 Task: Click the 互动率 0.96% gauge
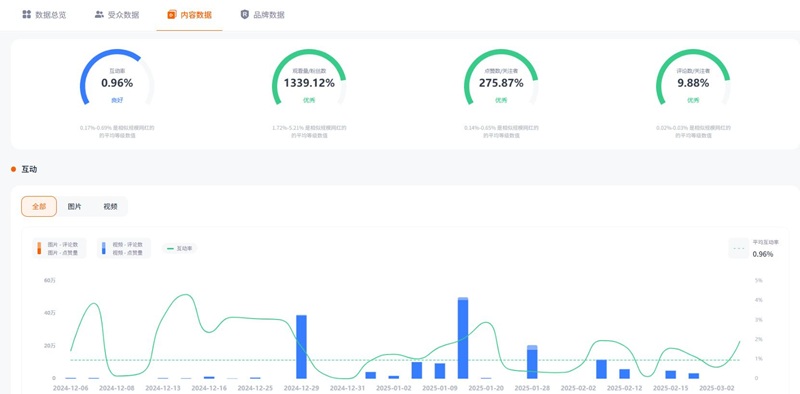click(117, 82)
